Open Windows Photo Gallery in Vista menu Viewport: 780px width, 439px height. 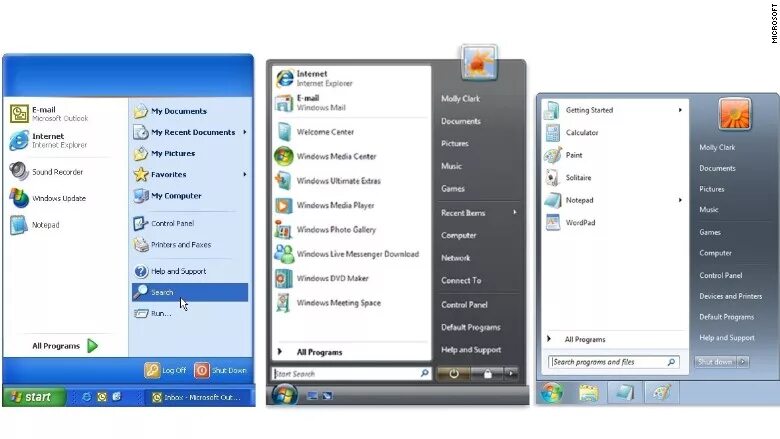(x=325, y=229)
